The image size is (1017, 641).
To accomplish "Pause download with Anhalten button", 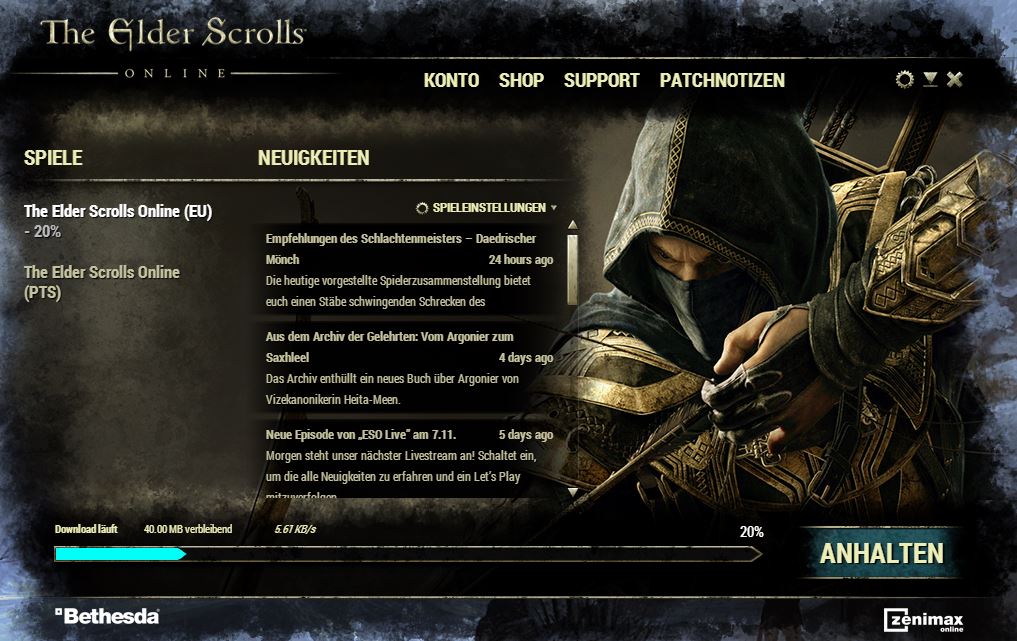I will pos(881,553).
